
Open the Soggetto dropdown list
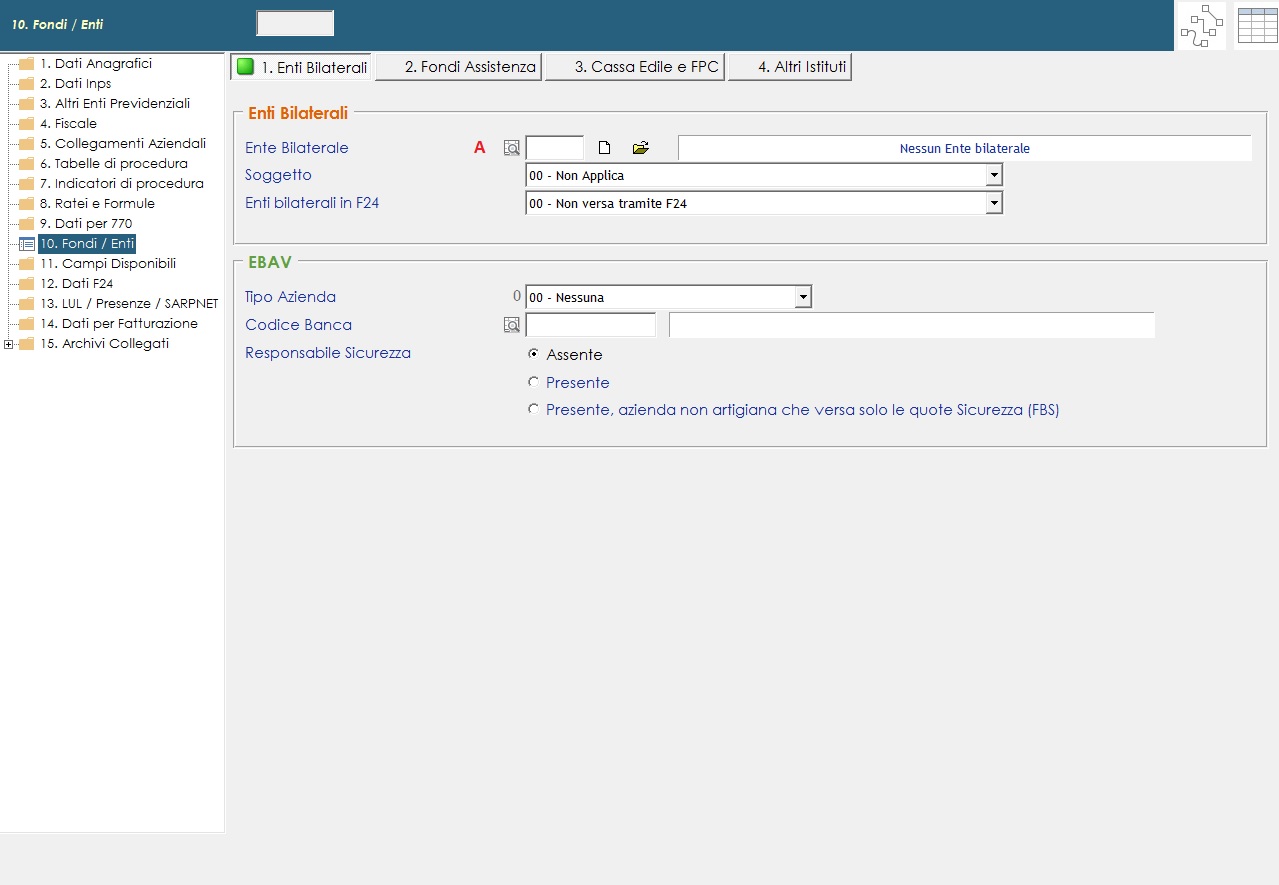(x=993, y=176)
